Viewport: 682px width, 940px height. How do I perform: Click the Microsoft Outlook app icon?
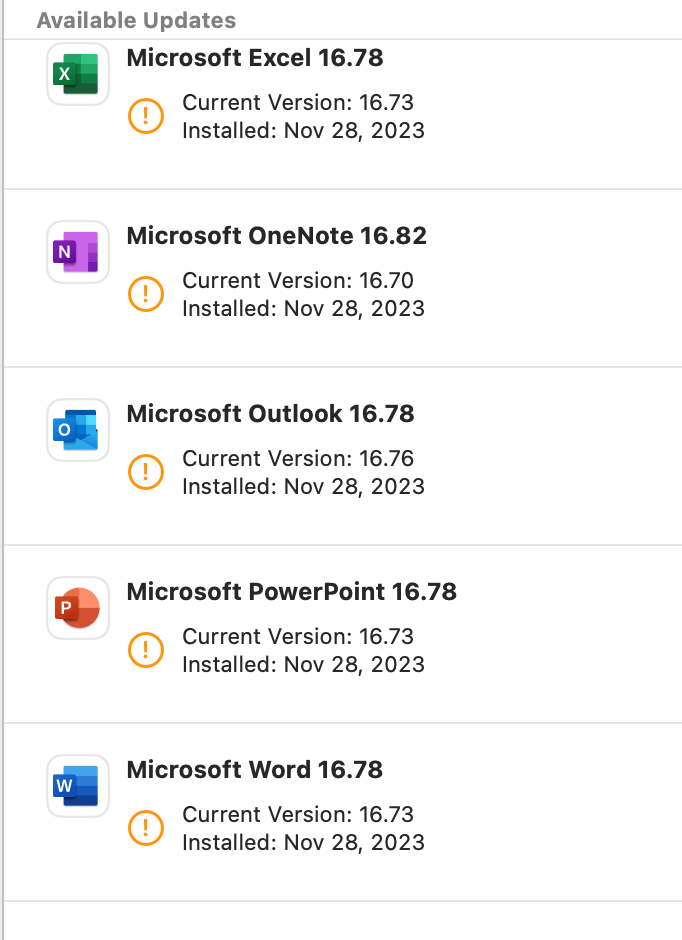point(77,429)
